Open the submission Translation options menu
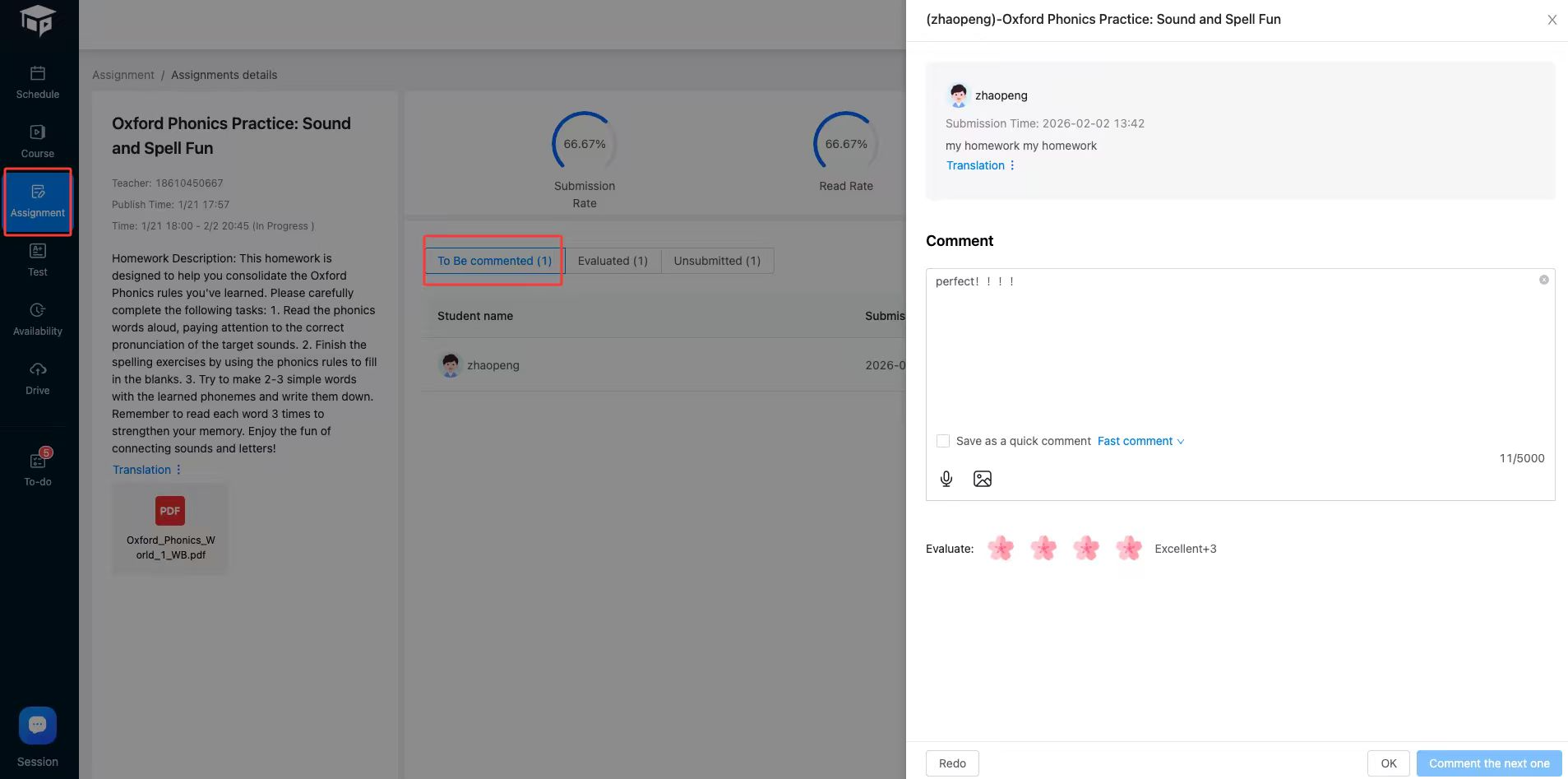Image resolution: width=1568 pixels, height=779 pixels. (1012, 165)
